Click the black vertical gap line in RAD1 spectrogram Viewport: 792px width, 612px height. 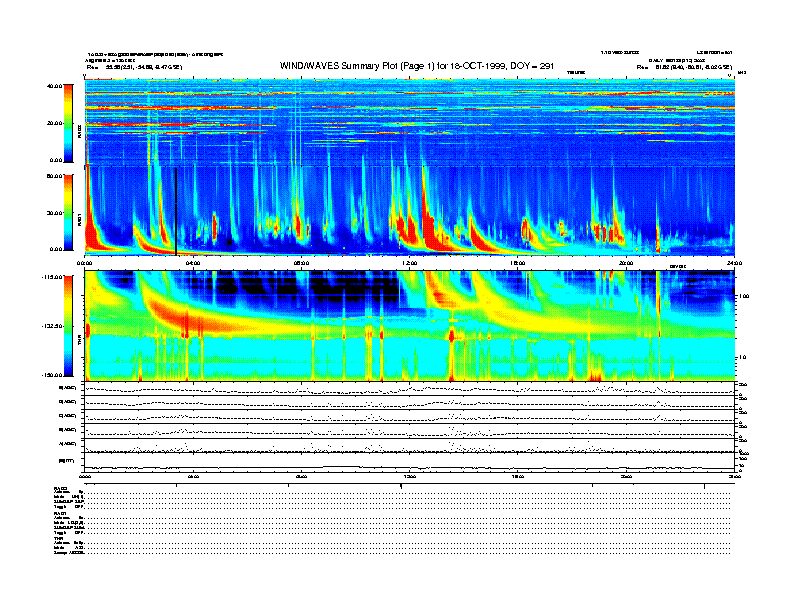coord(176,211)
